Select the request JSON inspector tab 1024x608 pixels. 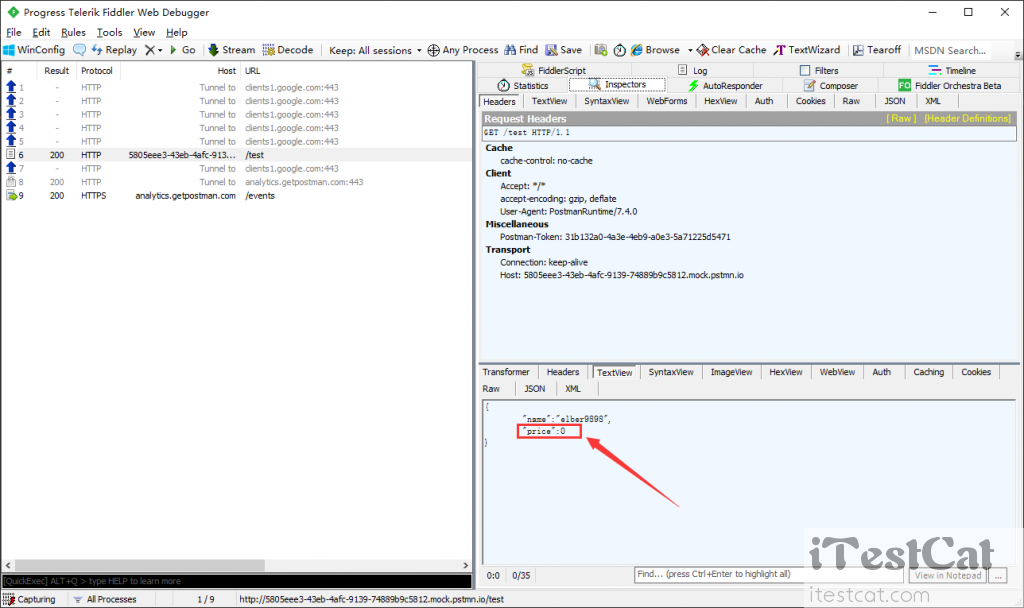coord(895,101)
